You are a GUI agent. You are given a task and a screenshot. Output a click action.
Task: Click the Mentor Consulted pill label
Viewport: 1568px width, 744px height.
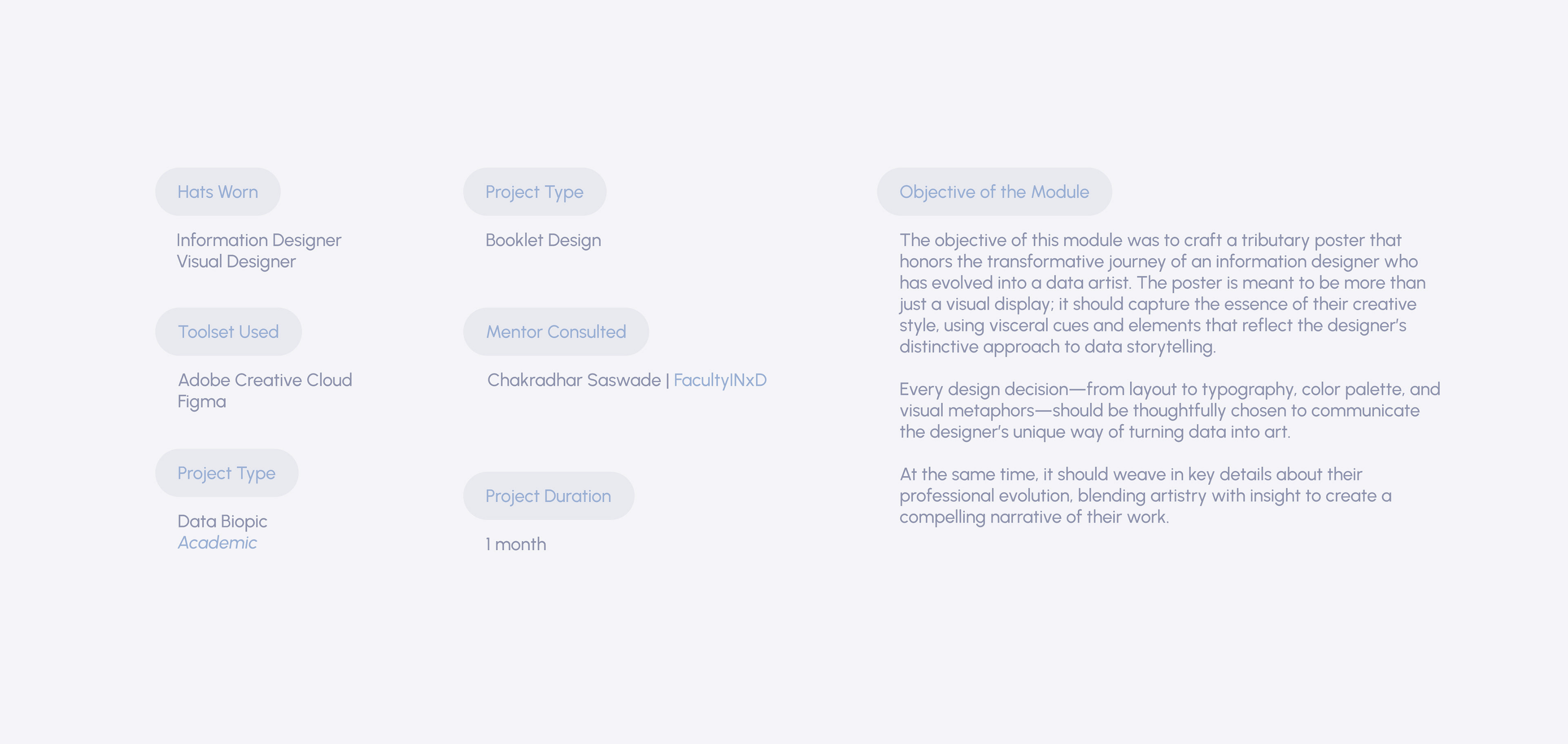pyautogui.click(x=556, y=332)
